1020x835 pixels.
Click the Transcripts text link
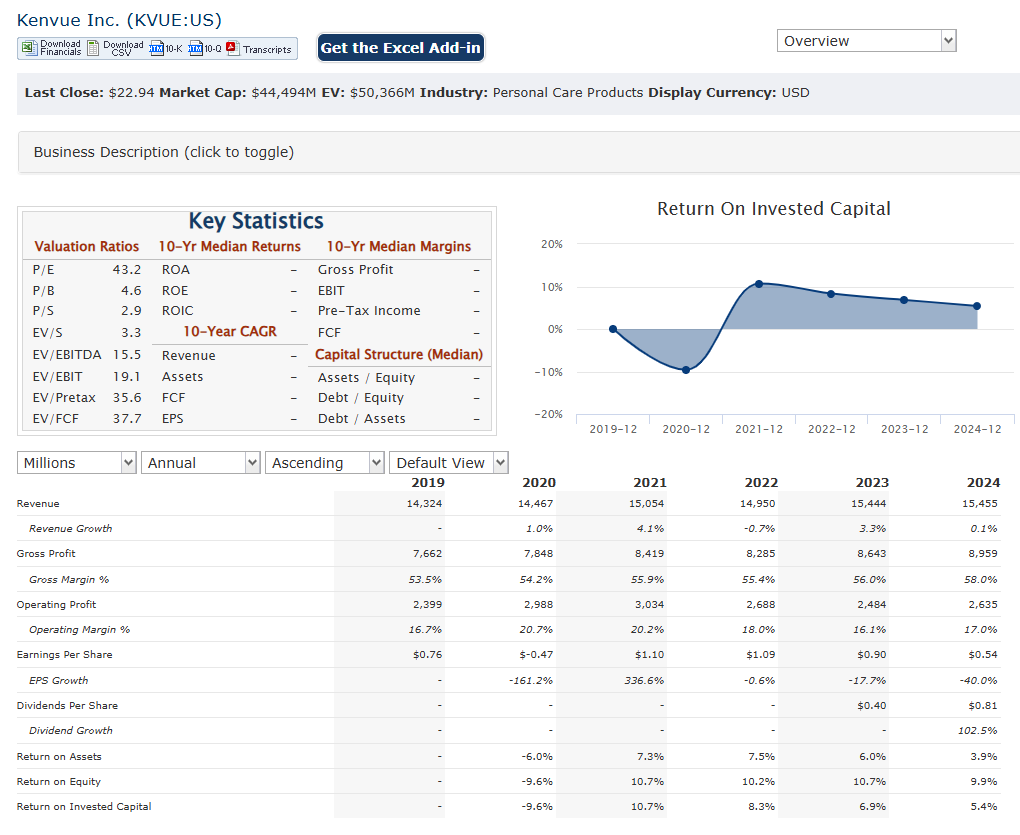click(x=267, y=49)
